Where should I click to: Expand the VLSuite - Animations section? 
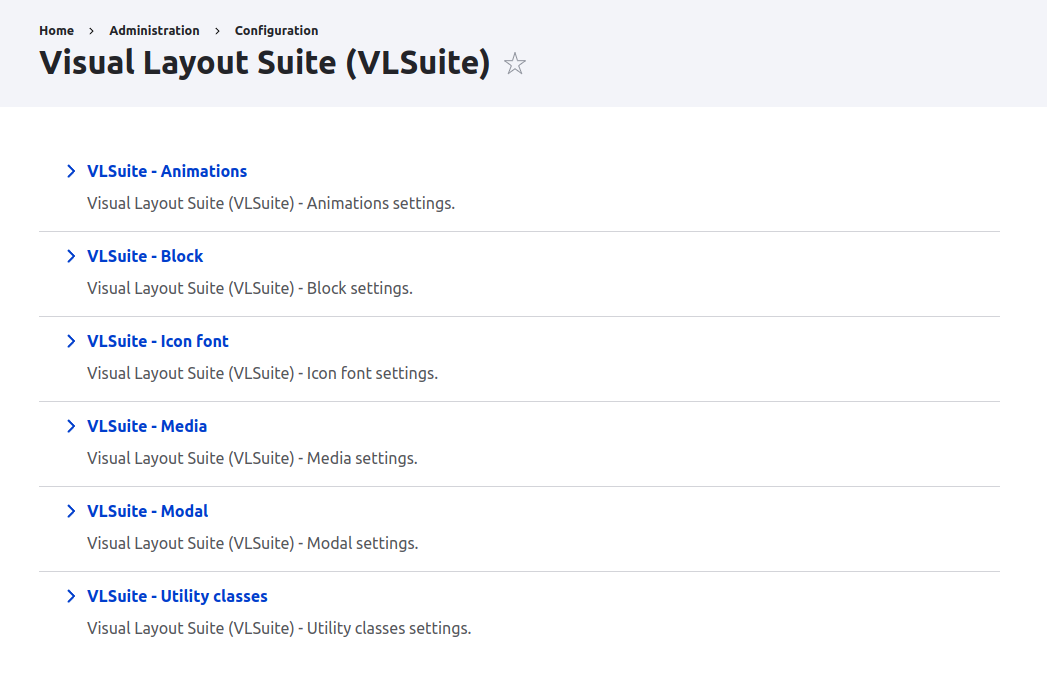coord(71,171)
